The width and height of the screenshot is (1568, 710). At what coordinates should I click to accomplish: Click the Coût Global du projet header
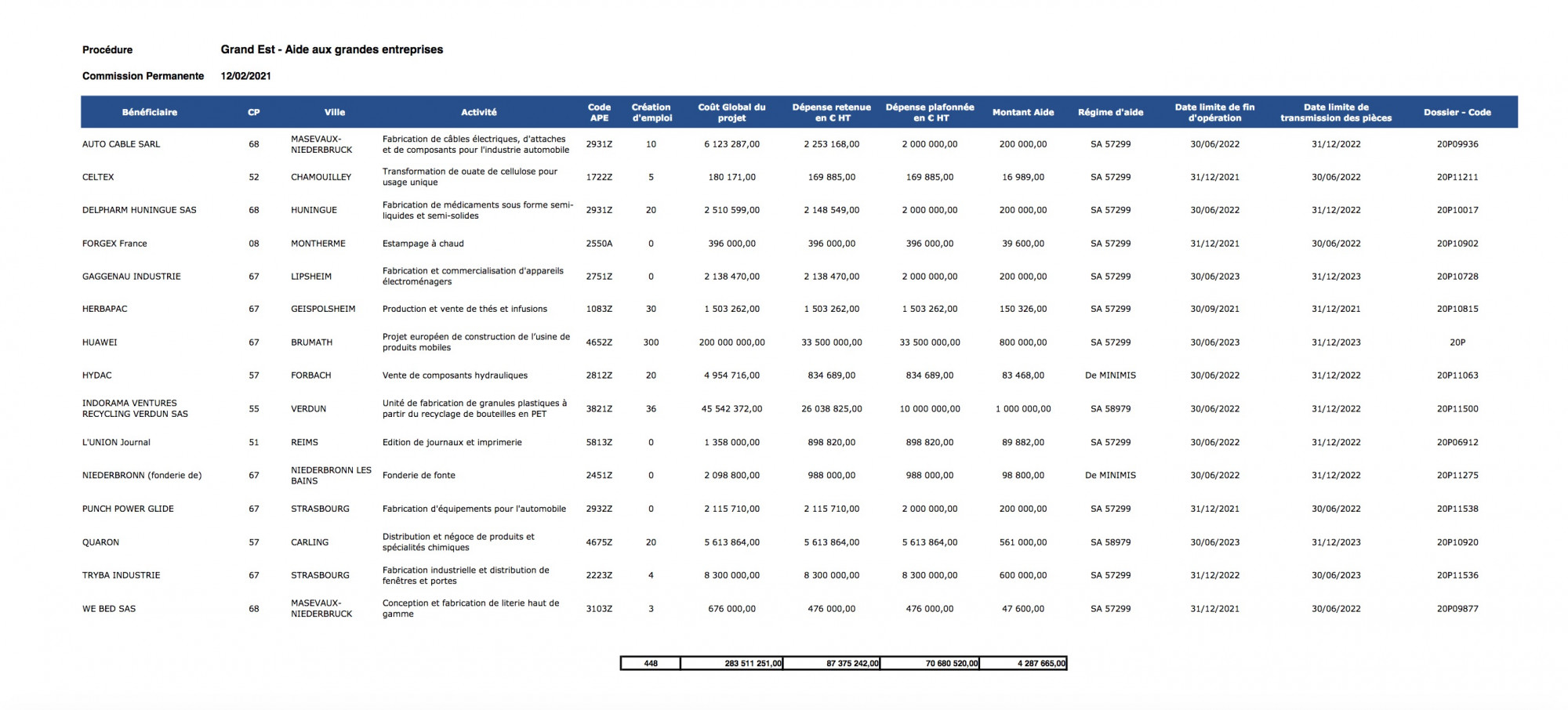pos(731,112)
